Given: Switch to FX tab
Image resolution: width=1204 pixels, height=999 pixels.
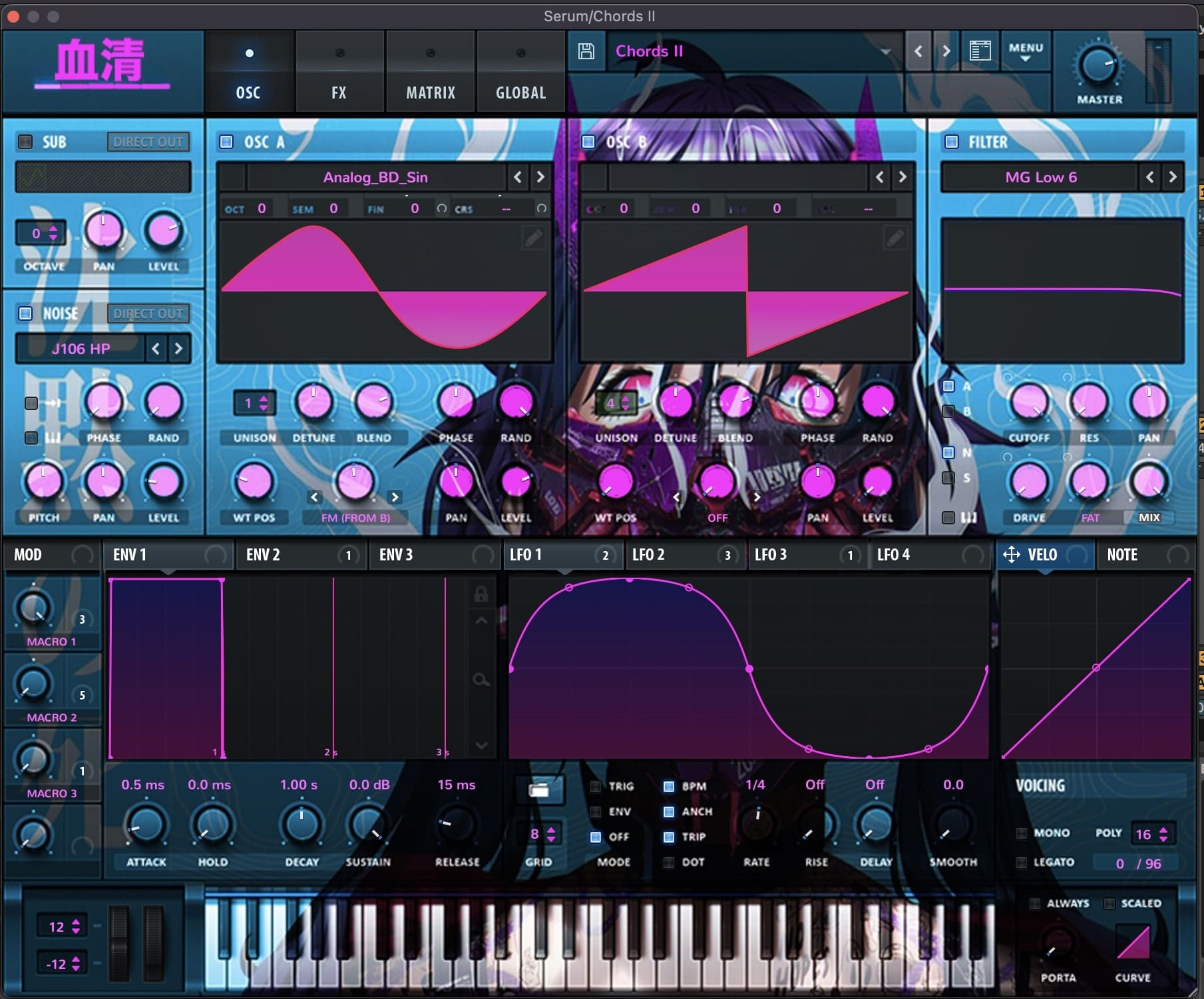Looking at the screenshot, I should pos(339,72).
